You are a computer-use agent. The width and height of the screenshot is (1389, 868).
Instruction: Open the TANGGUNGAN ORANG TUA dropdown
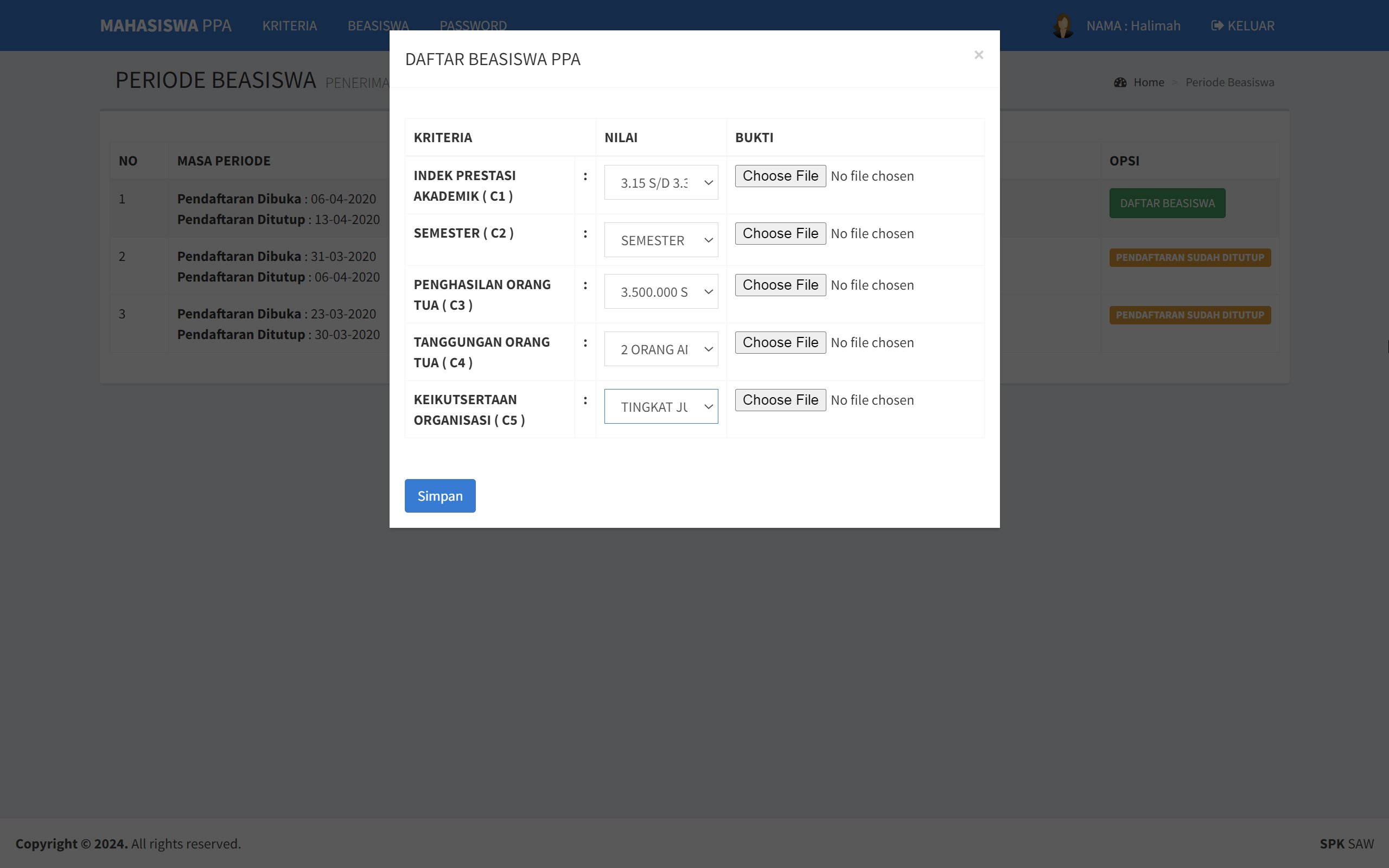[x=661, y=348]
